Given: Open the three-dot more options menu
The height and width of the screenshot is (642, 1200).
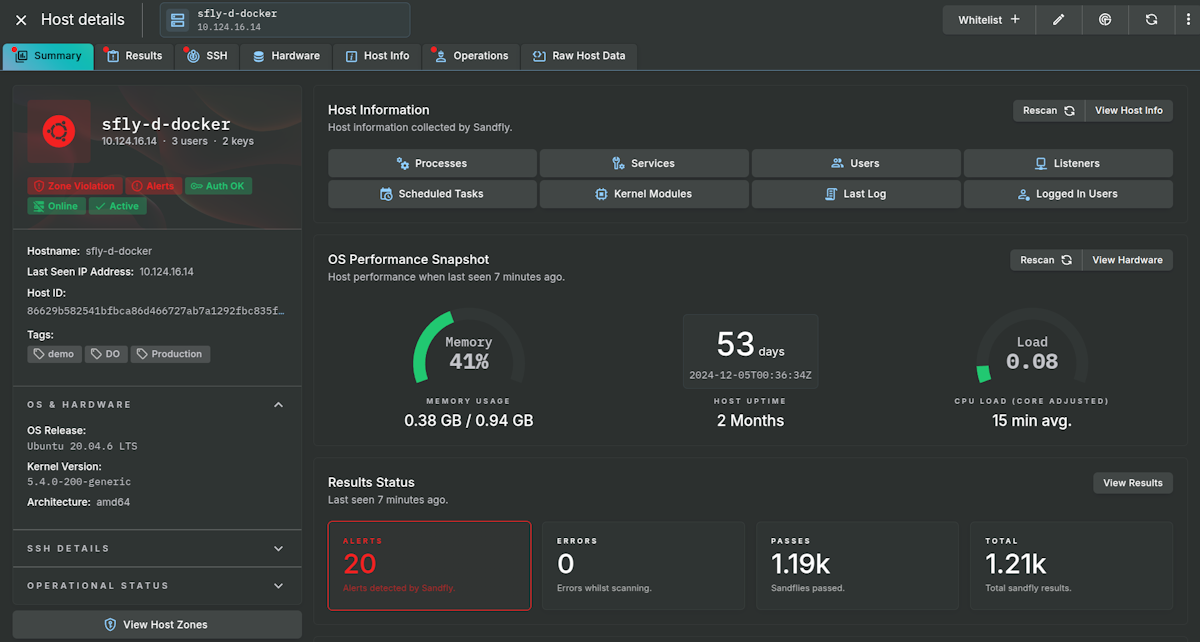Looking at the screenshot, I should pos(1187,19).
